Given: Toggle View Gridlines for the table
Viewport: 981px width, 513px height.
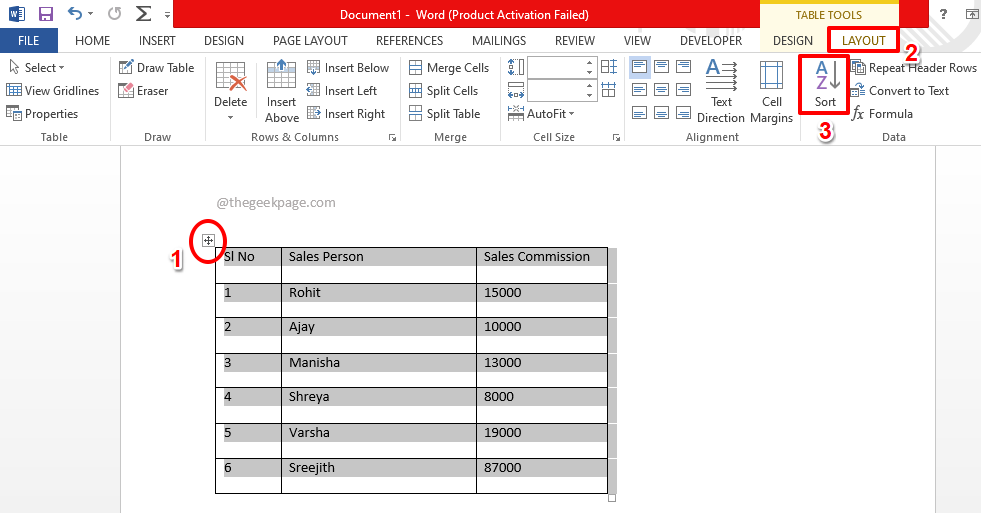Looking at the screenshot, I should (53, 91).
